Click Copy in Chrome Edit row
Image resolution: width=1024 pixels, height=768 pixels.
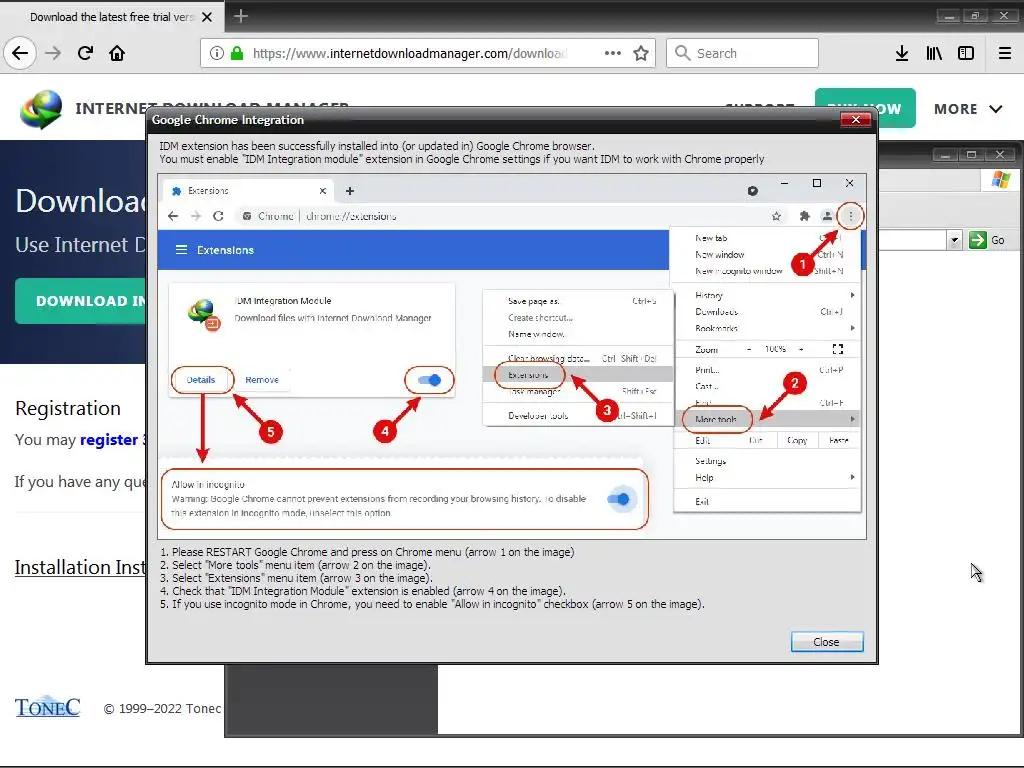point(797,440)
